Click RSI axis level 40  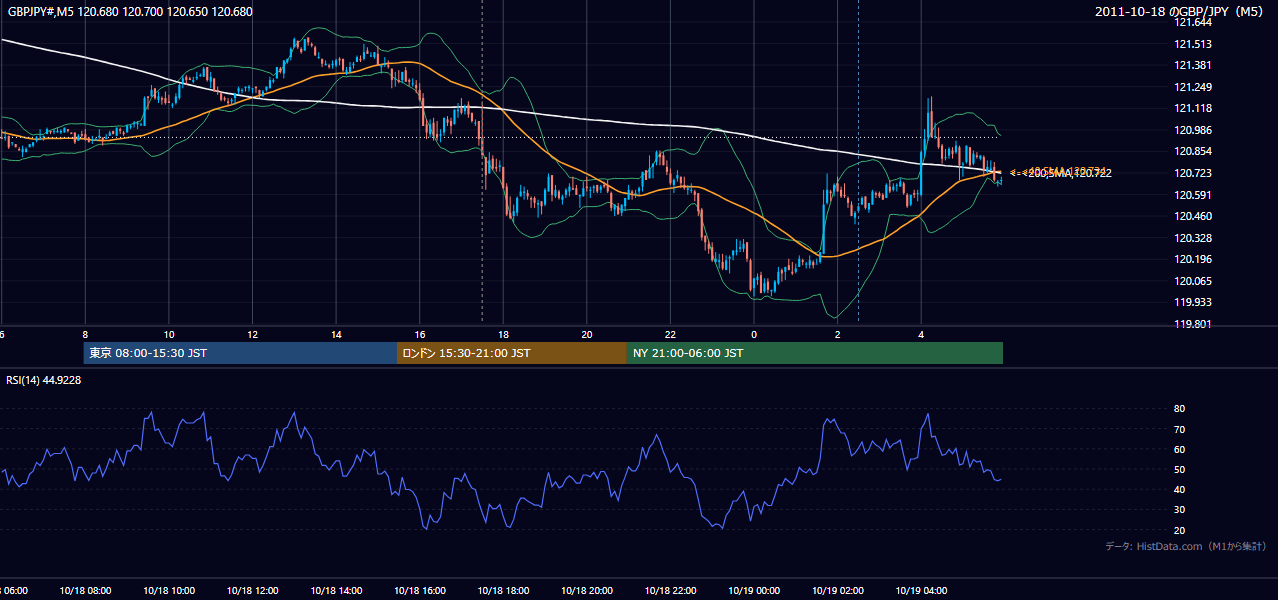tap(1179, 489)
